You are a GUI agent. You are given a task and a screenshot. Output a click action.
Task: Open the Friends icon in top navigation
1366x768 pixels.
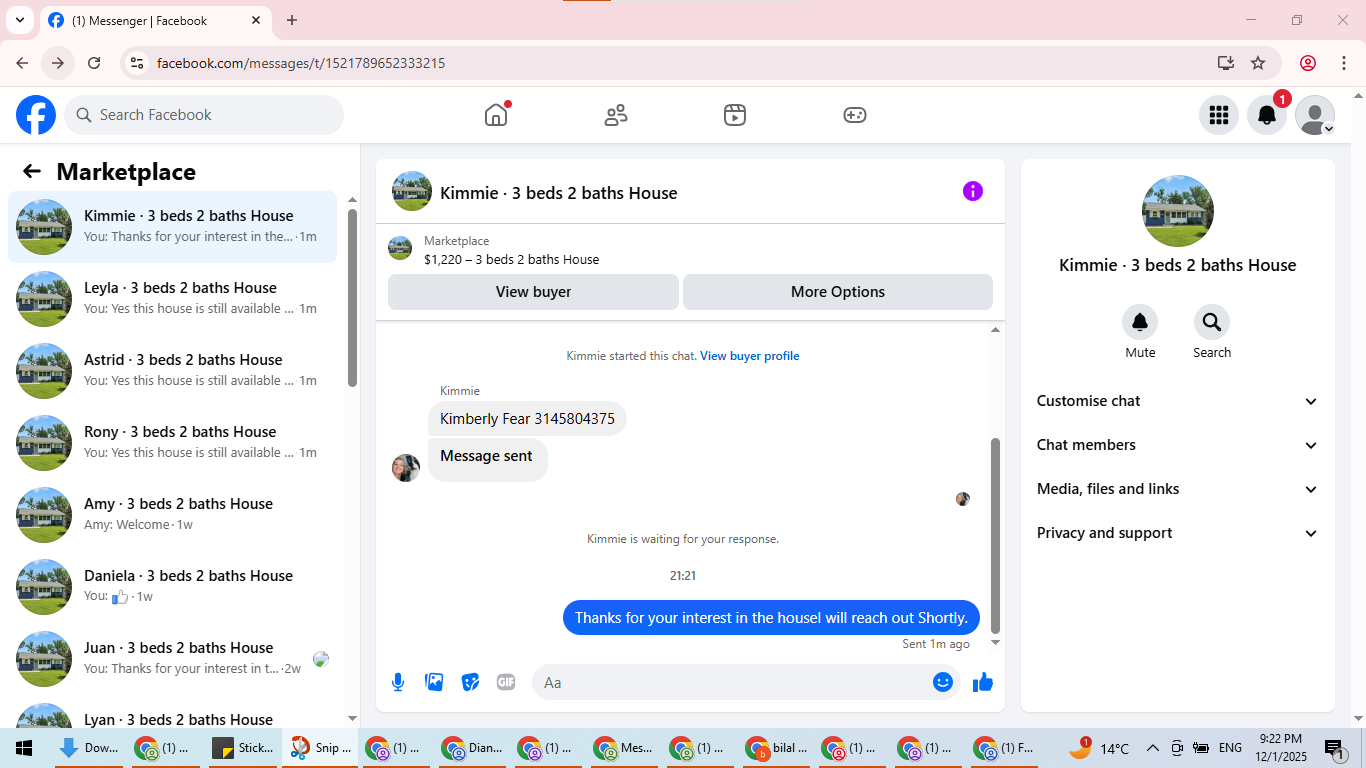coord(616,115)
